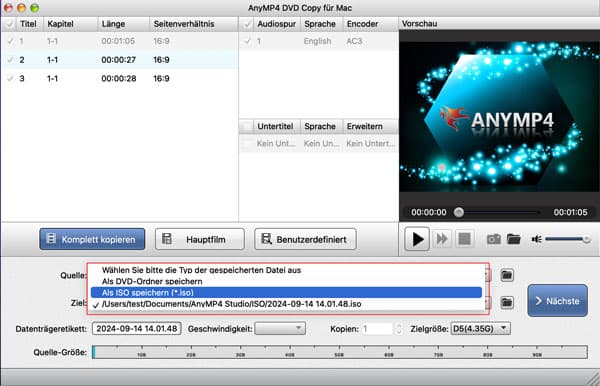Browse source folder icon beside Quelle
This screenshot has width=600, height=386.
[x=507, y=275]
